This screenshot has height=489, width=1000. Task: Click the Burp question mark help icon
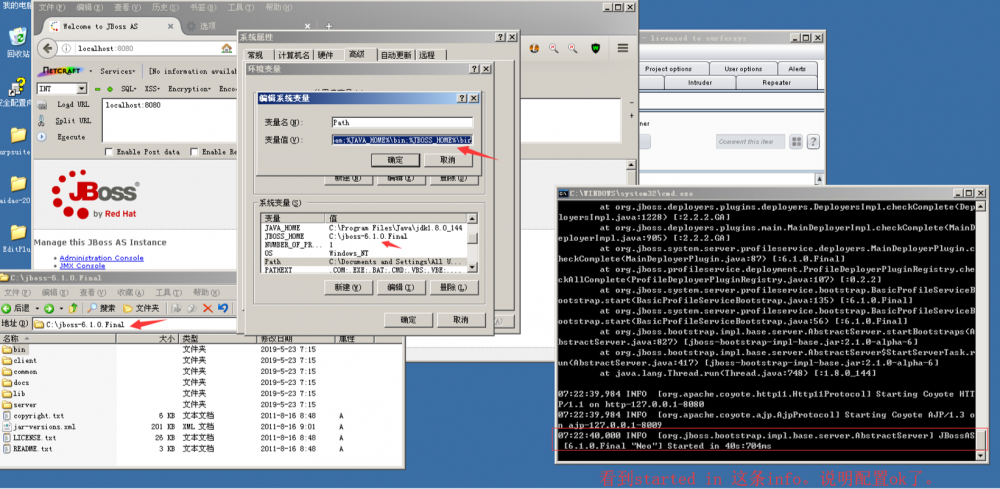(x=813, y=142)
